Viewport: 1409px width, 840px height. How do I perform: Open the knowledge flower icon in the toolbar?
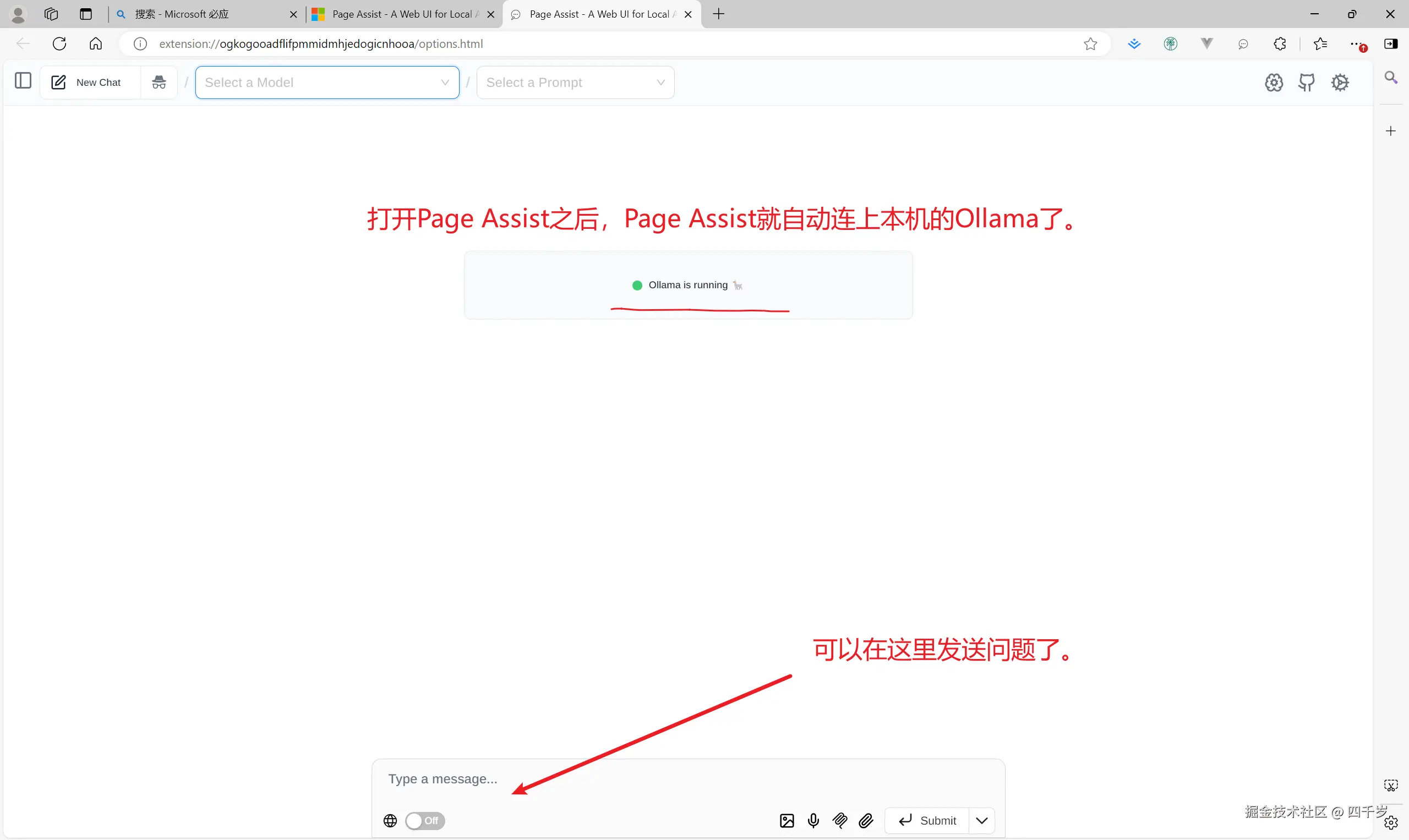click(x=1274, y=82)
